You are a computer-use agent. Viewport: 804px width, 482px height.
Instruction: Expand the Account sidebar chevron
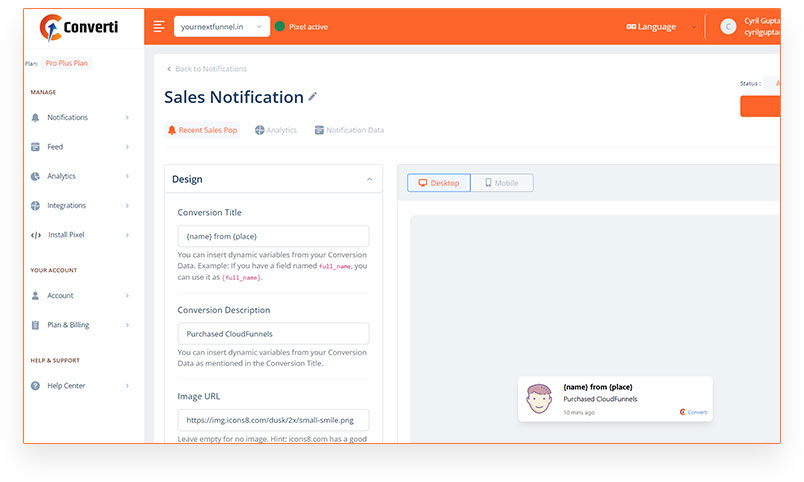pyautogui.click(x=127, y=295)
